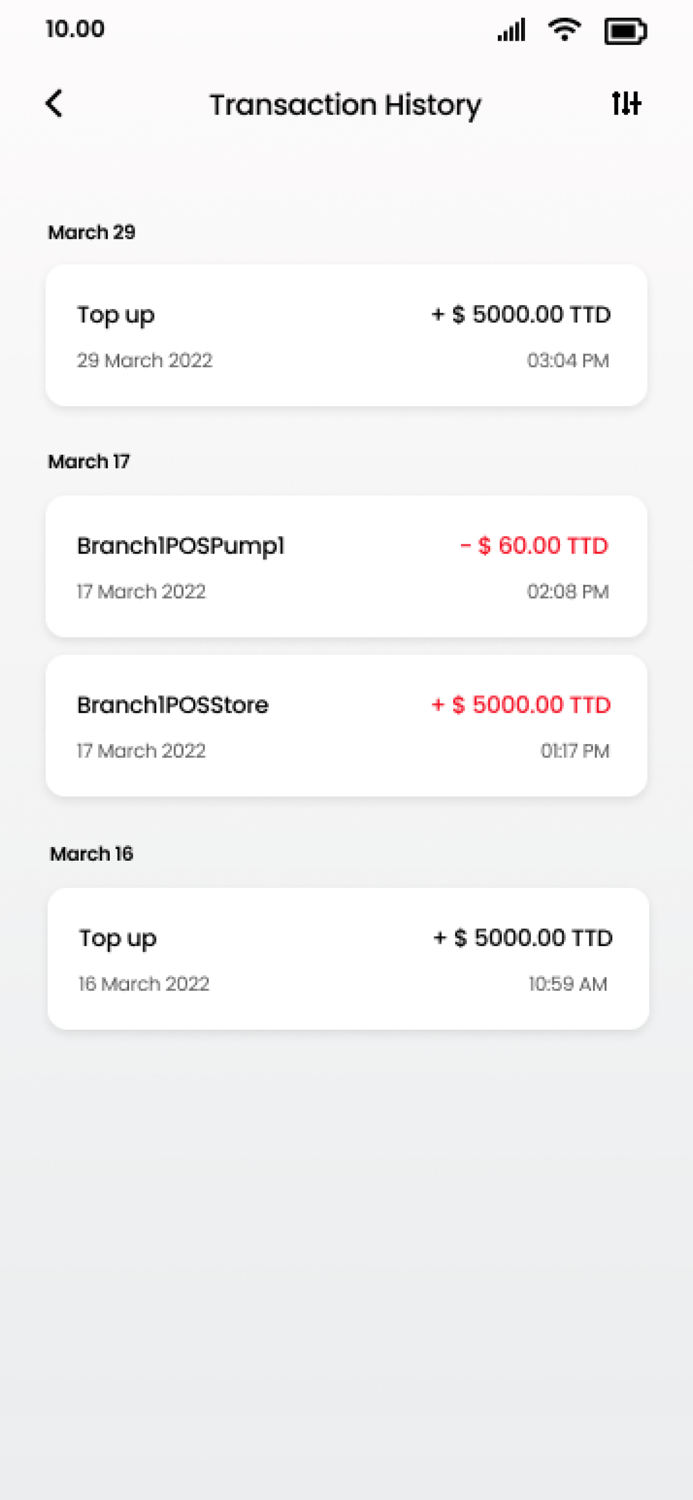The image size is (693, 1500).
Task: Click the chevron at top left
Action: point(54,104)
